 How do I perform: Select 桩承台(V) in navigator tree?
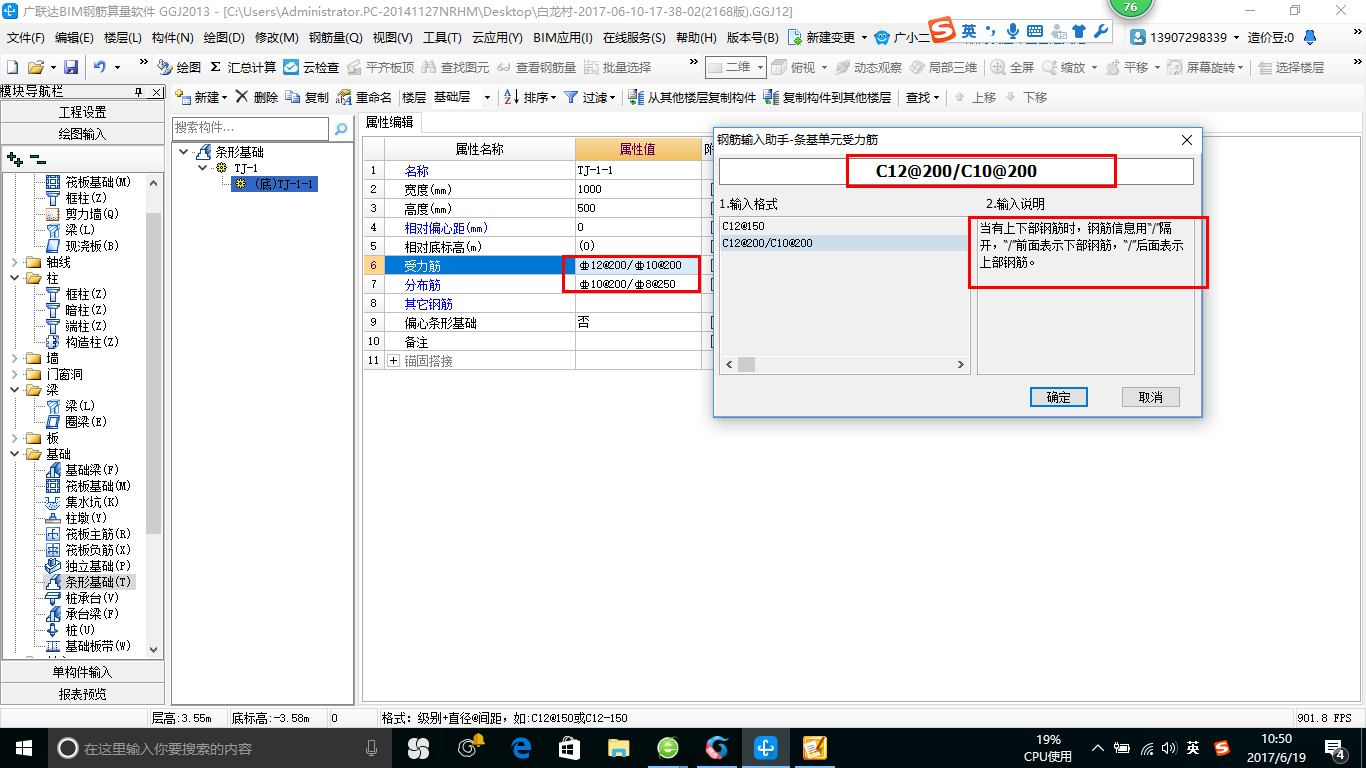click(92, 598)
